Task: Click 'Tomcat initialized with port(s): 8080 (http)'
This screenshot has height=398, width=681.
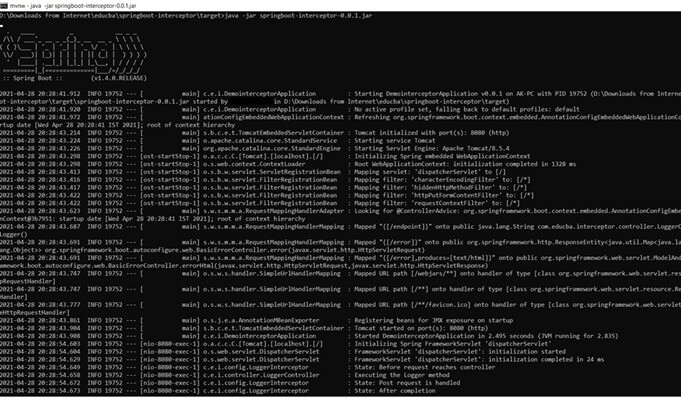Action: click(x=432, y=133)
